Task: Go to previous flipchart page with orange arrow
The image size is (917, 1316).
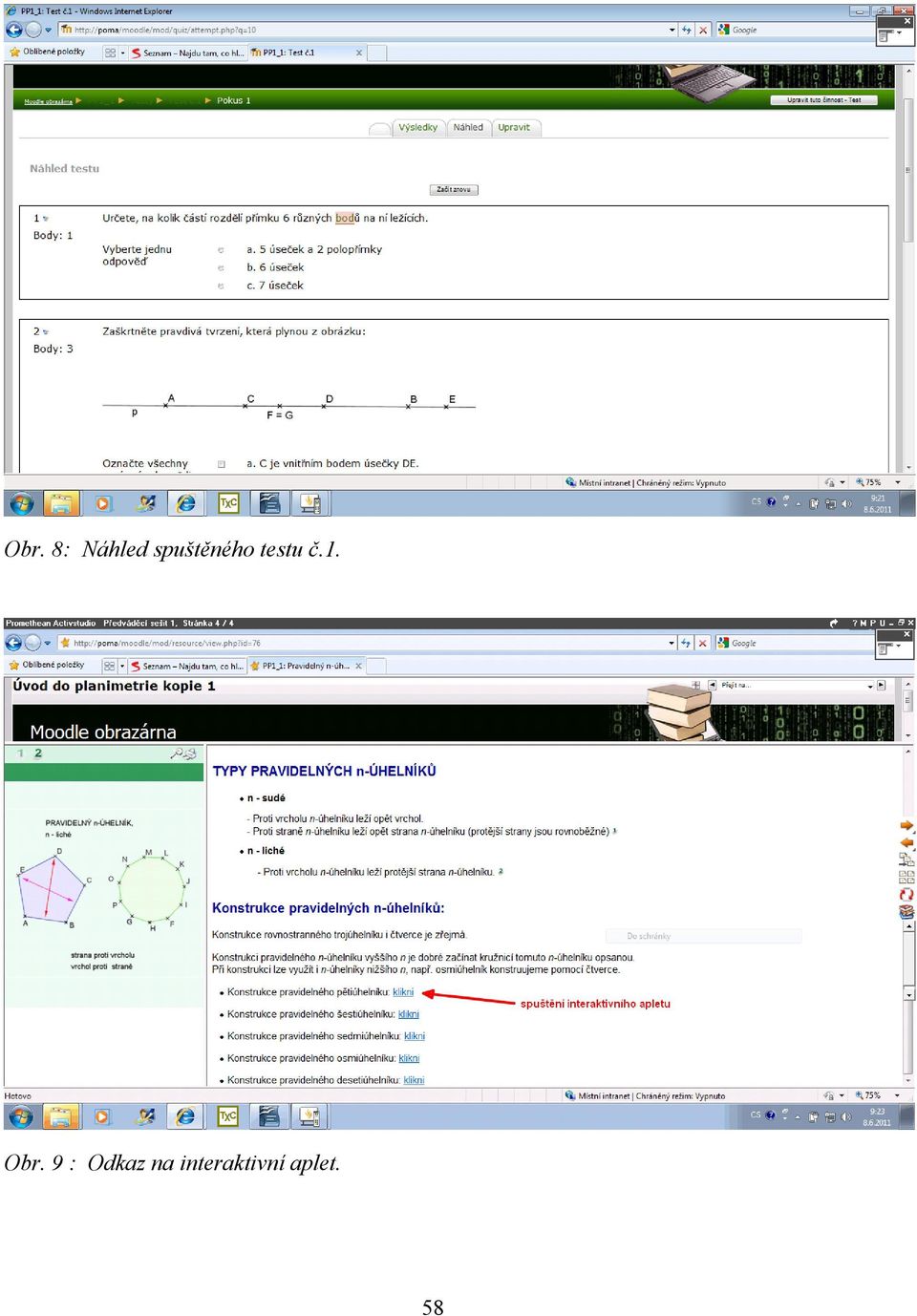Action: (906, 842)
